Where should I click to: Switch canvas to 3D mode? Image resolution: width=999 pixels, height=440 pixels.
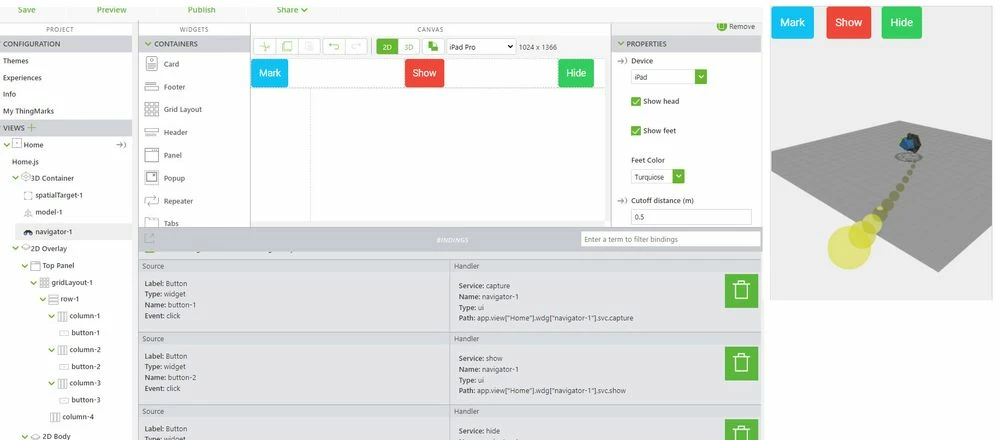coord(408,47)
